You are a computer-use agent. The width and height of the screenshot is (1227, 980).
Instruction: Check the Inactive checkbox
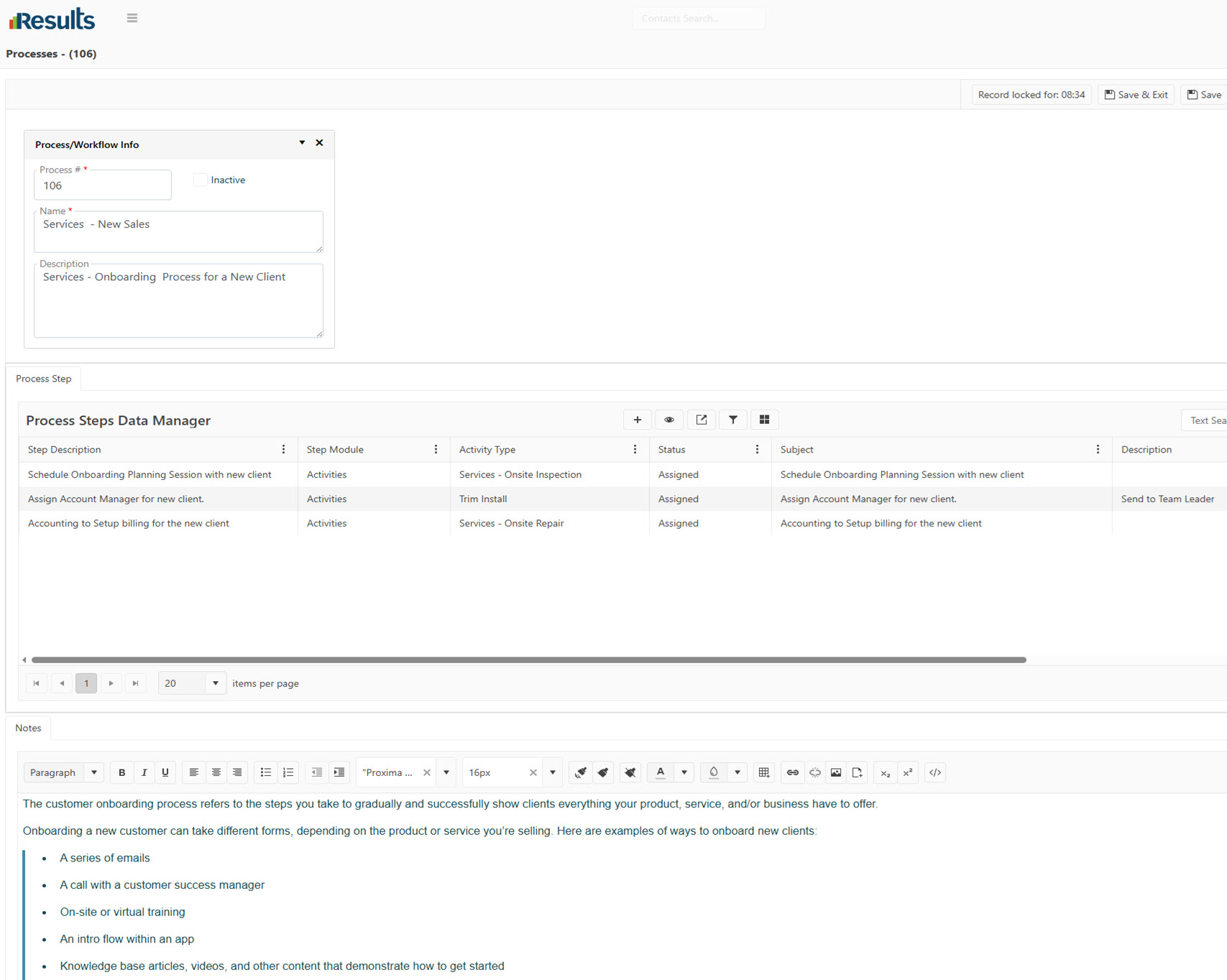click(x=201, y=180)
